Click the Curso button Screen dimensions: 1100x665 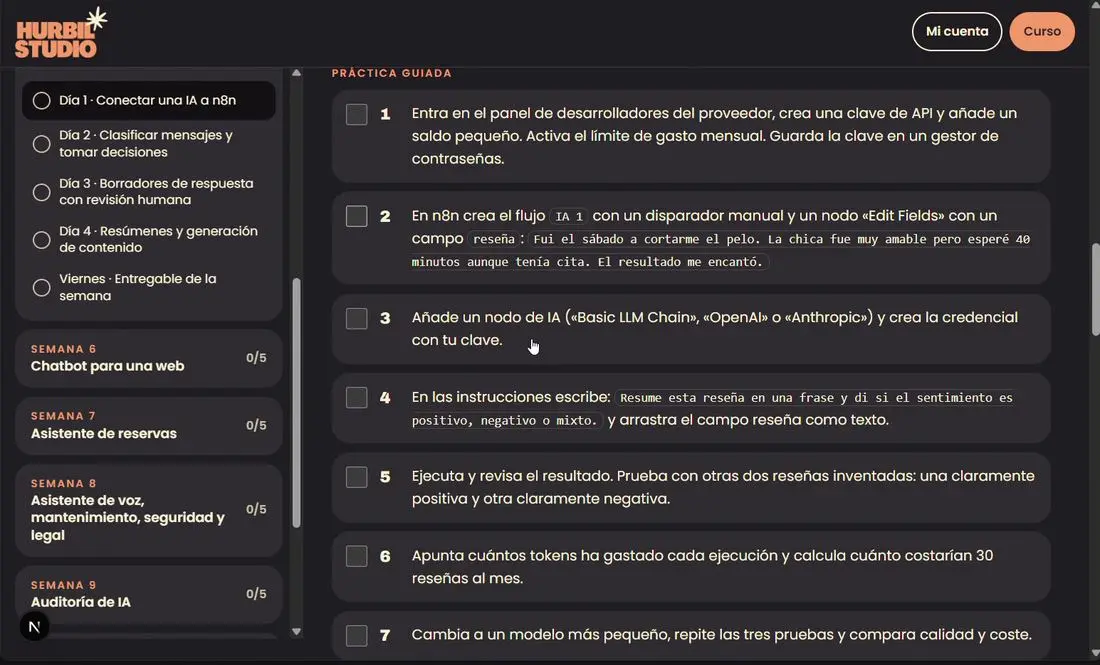(x=1042, y=32)
